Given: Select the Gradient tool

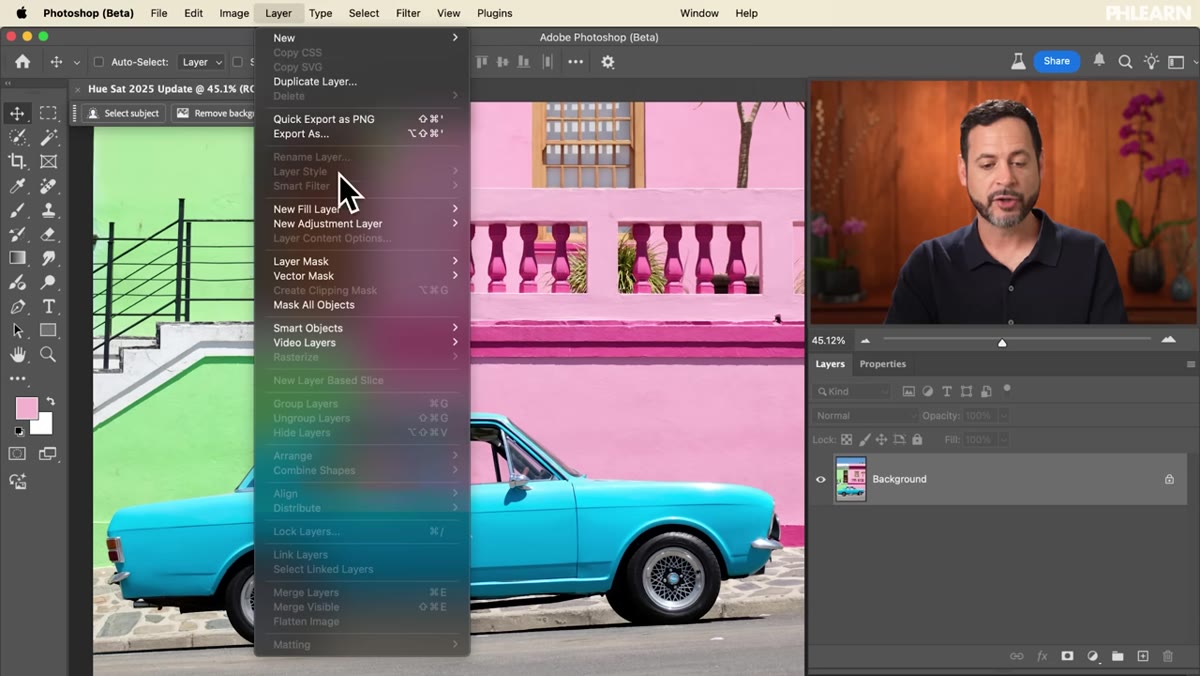Looking at the screenshot, I should pos(17,258).
